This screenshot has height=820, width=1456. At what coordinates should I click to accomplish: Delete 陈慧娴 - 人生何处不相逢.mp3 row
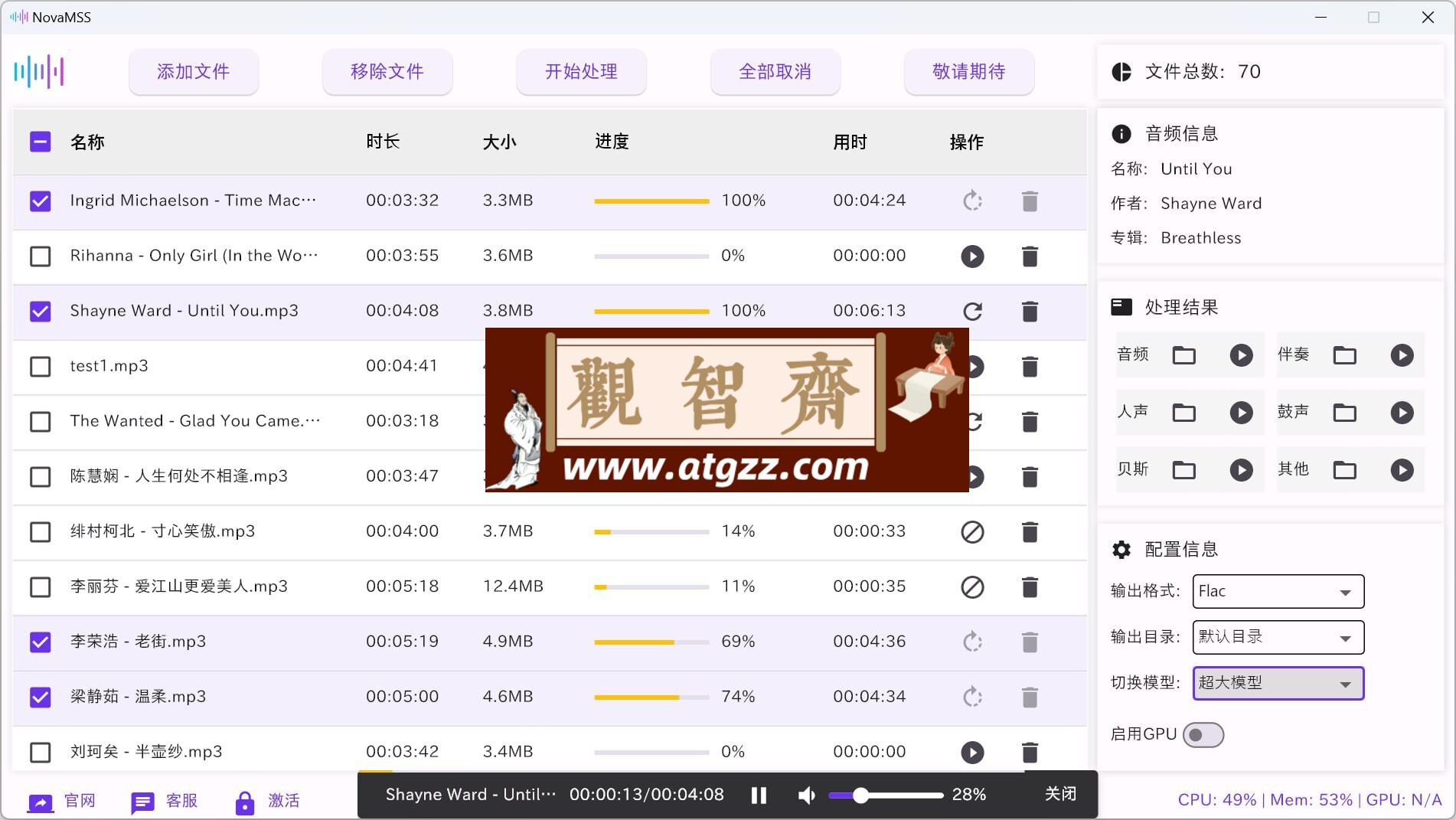pos(1030,476)
